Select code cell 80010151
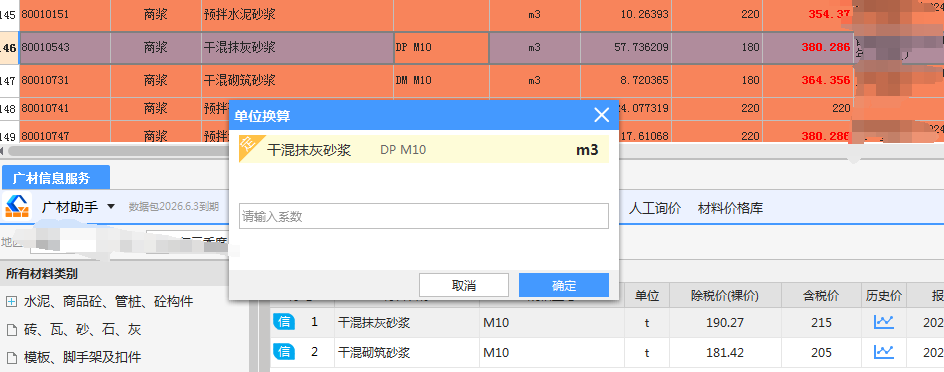The height and width of the screenshot is (372, 944). [65, 14]
